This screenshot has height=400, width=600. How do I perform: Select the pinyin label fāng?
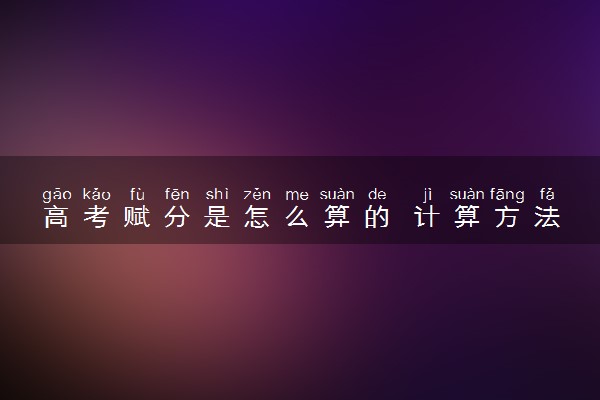click(507, 195)
